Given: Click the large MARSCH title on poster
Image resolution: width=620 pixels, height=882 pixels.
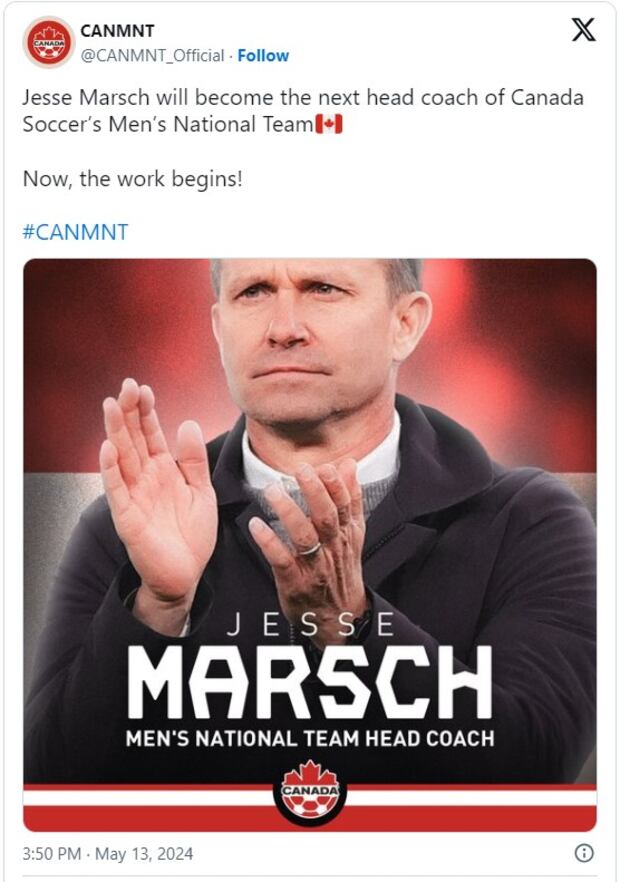Looking at the screenshot, I should [x=310, y=682].
